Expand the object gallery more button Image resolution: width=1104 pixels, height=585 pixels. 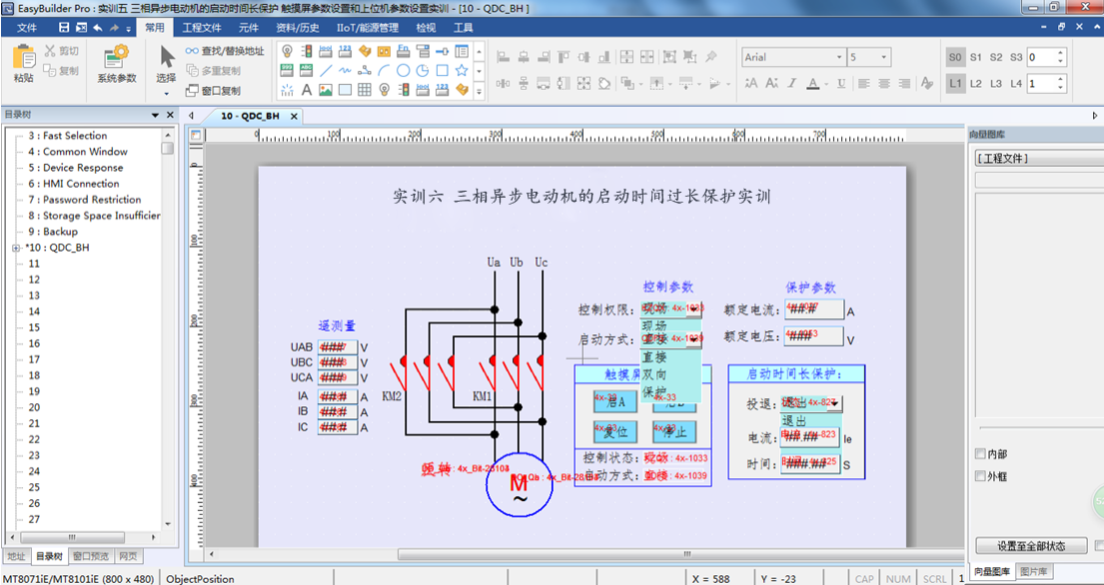(x=479, y=90)
